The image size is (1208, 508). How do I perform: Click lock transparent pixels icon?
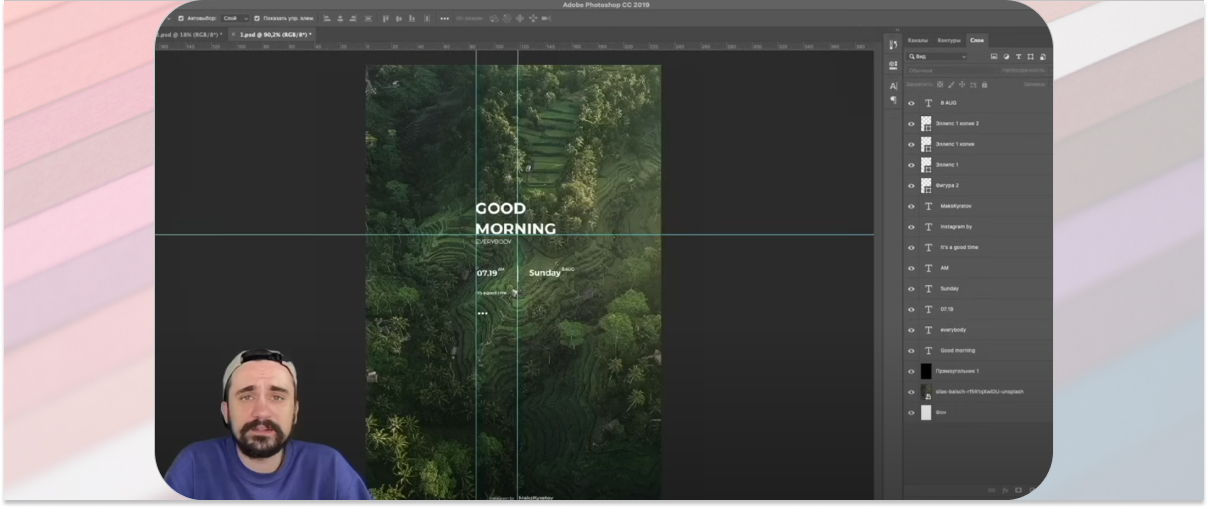(940, 85)
